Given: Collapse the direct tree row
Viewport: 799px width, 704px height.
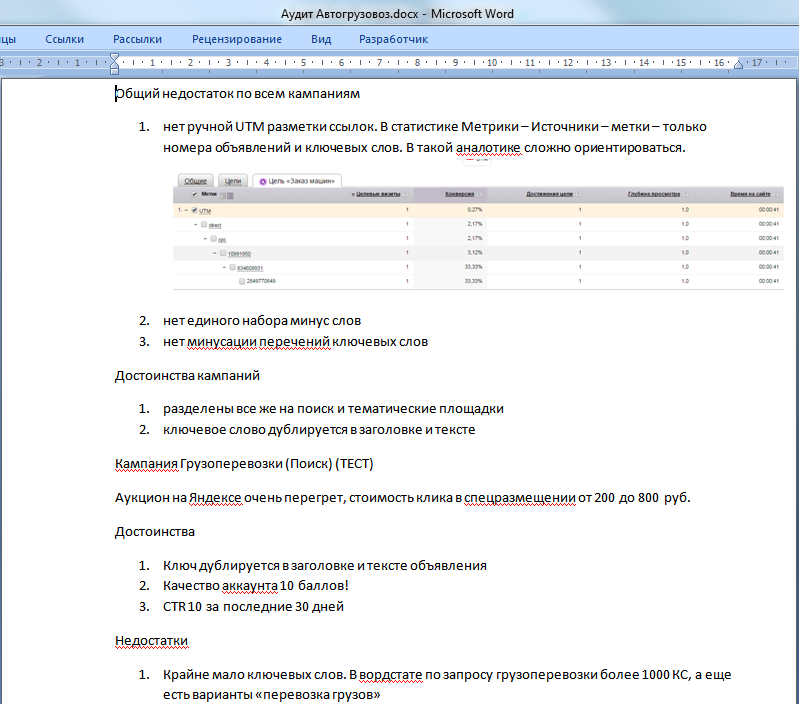Looking at the screenshot, I should pyautogui.click(x=196, y=225).
